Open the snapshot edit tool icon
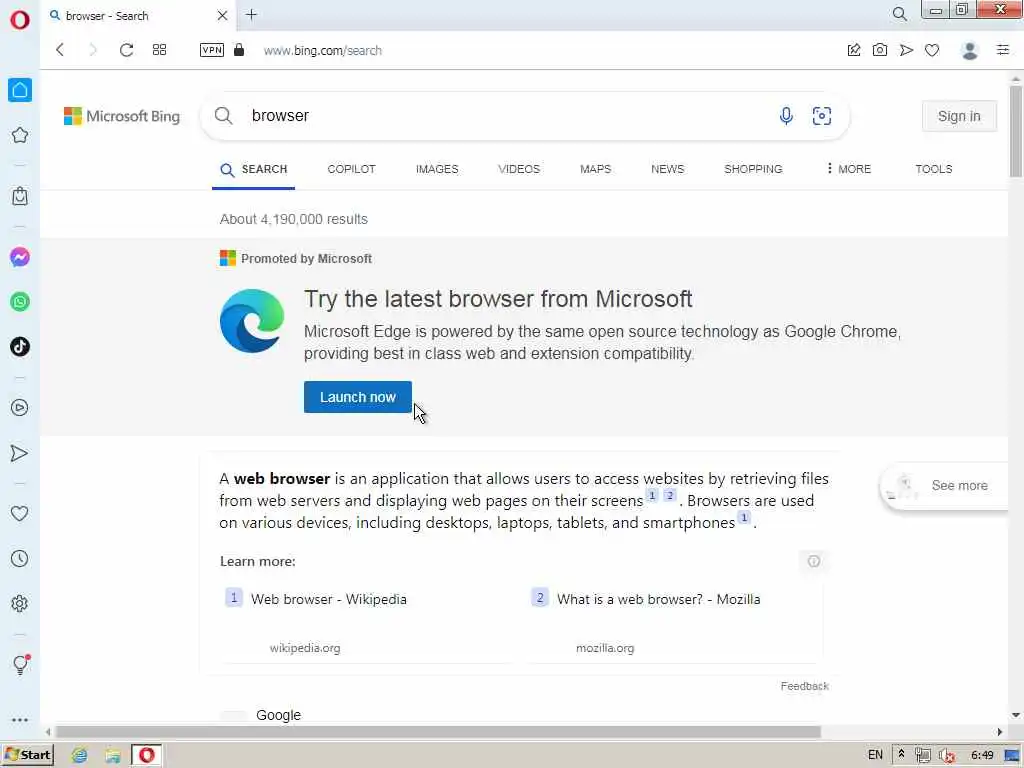 854,50
